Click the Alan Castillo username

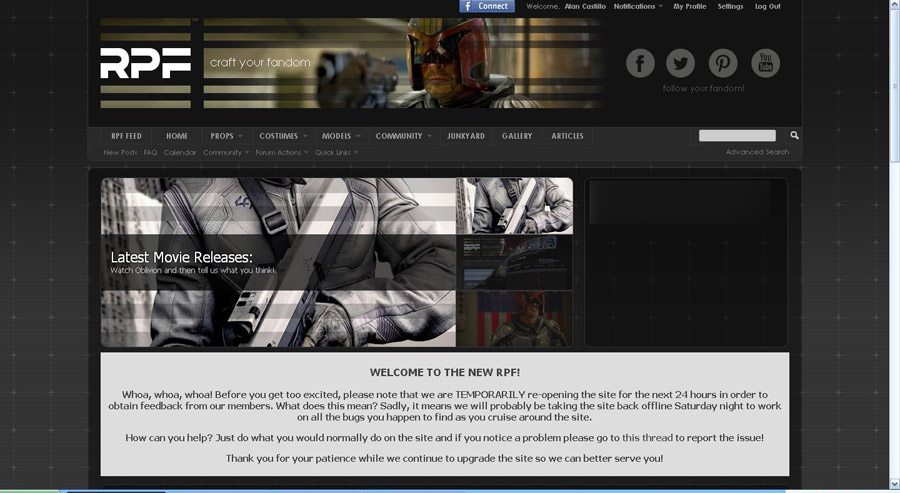tap(585, 6)
